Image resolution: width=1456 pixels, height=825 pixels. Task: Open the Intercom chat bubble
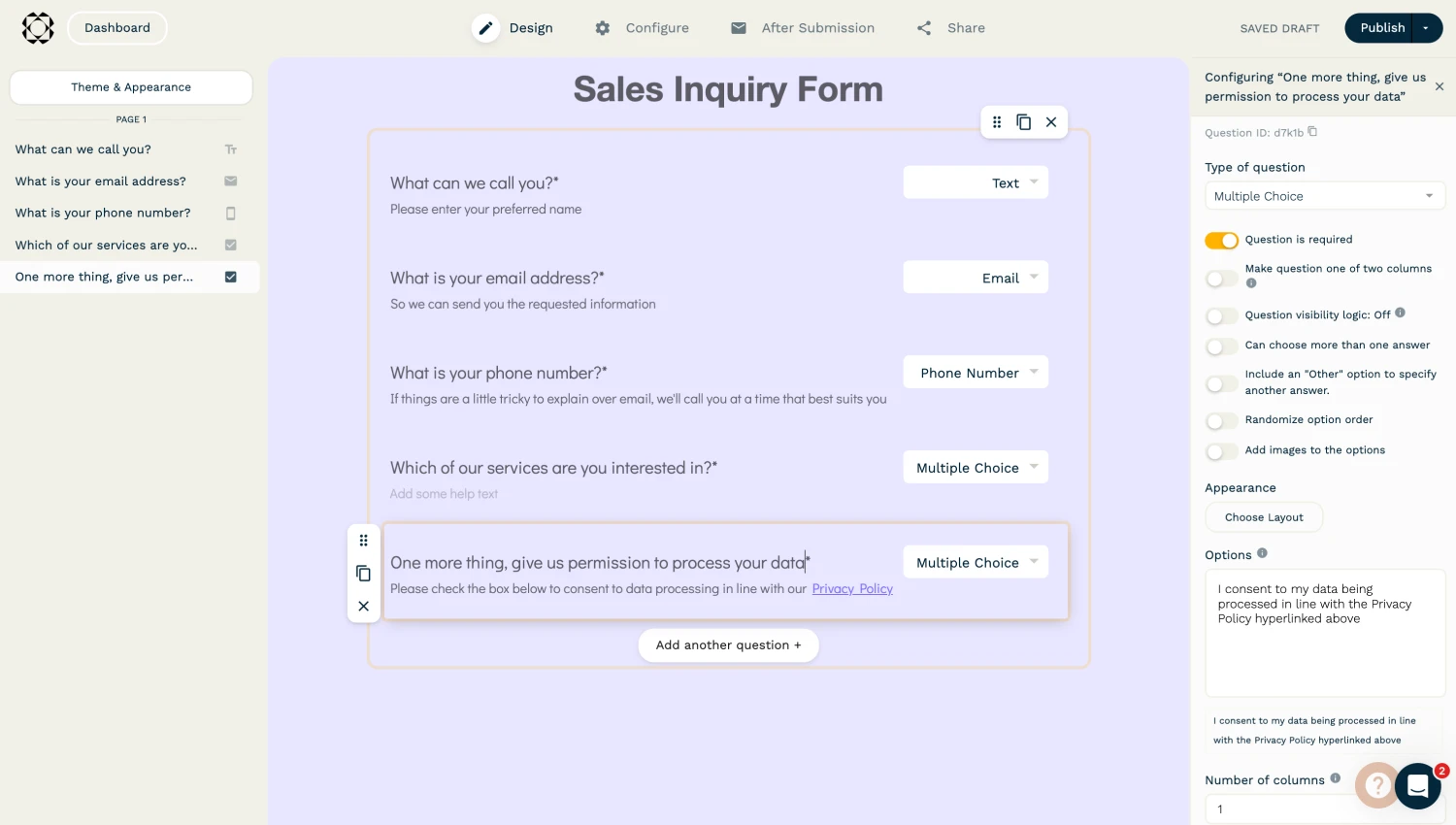pos(1418,786)
